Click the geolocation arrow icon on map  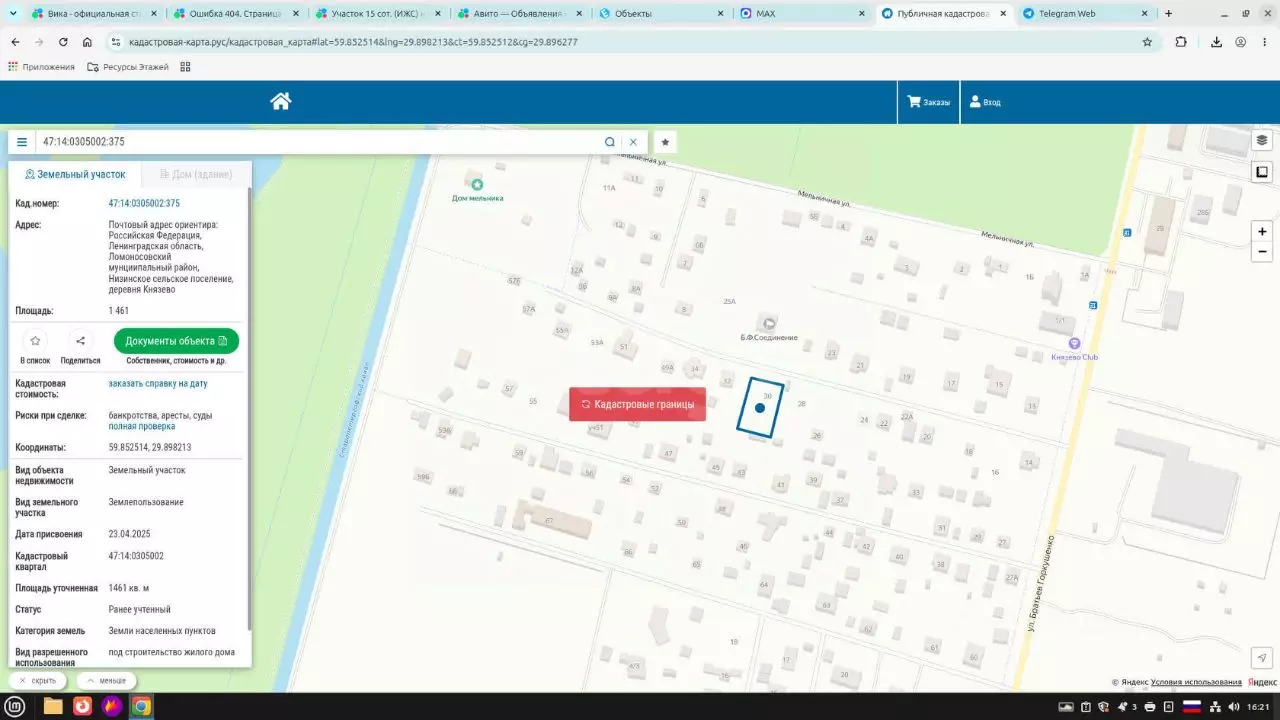pos(1262,657)
